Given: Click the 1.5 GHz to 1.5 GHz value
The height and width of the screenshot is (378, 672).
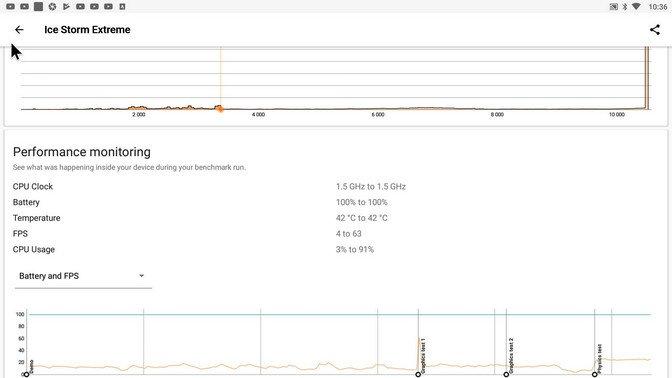Looking at the screenshot, I should point(371,186).
